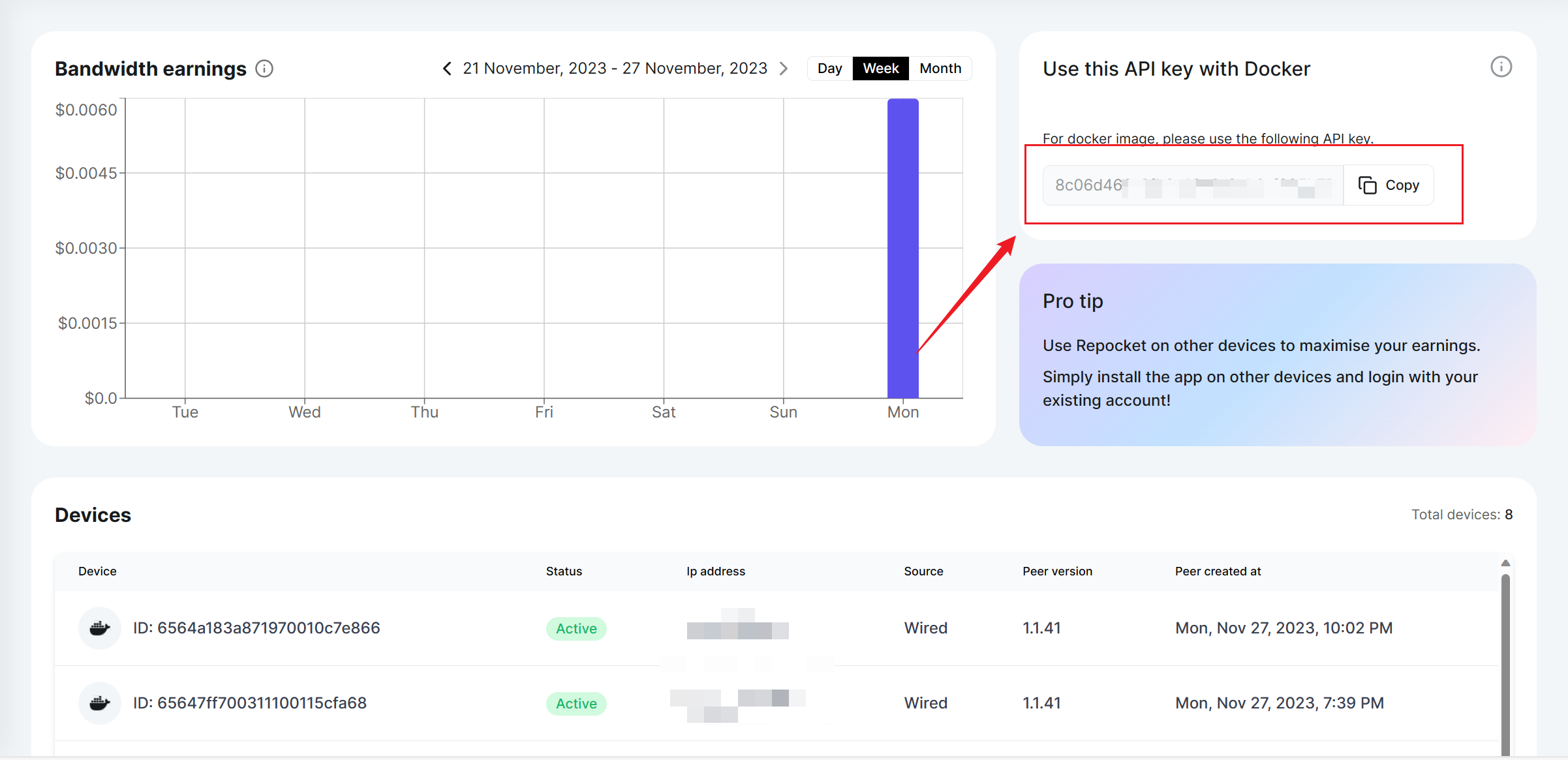Click Monday's purple earnings bar
This screenshot has width=1568, height=760.
902,248
